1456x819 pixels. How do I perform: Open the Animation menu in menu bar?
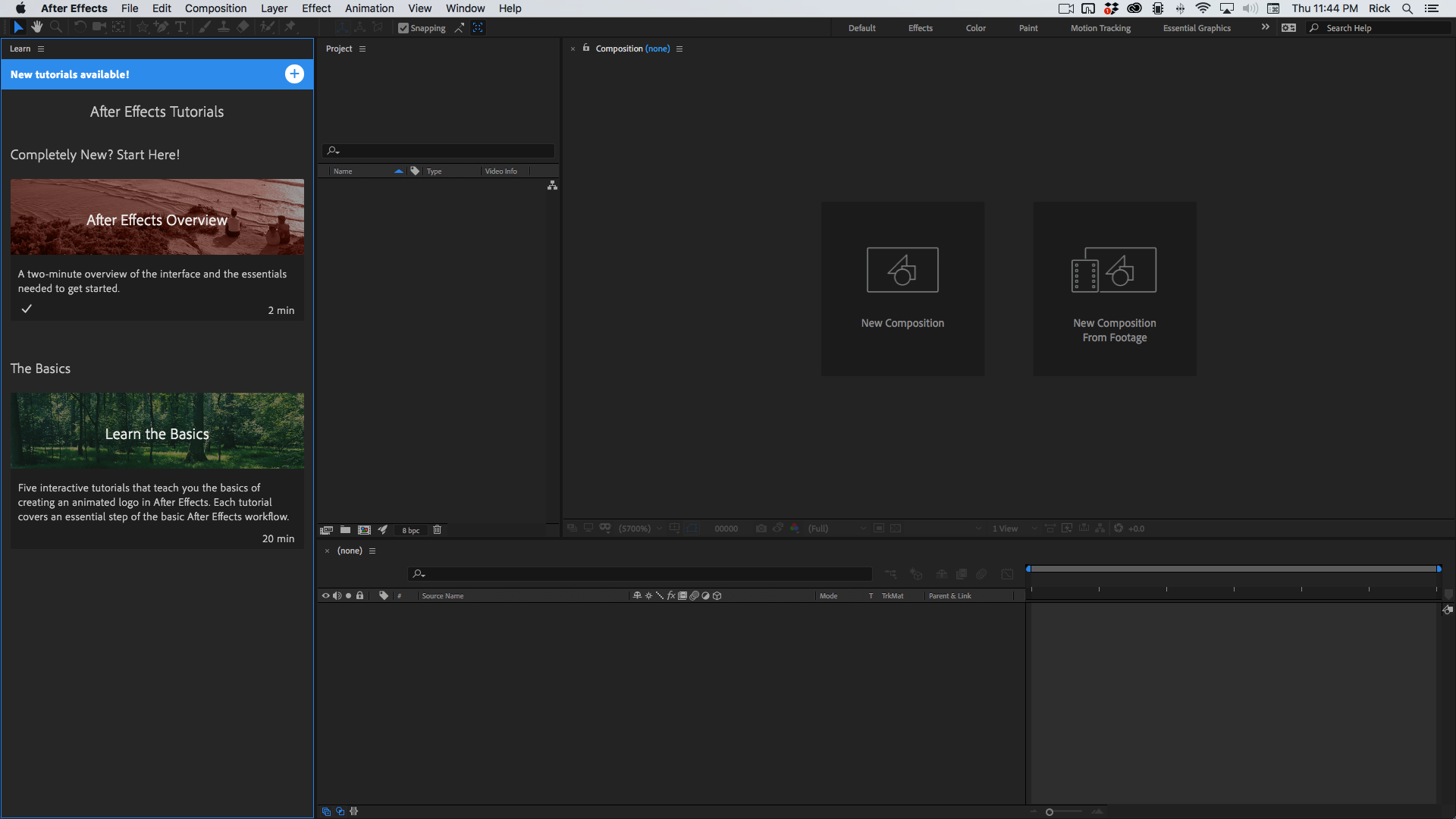point(368,8)
